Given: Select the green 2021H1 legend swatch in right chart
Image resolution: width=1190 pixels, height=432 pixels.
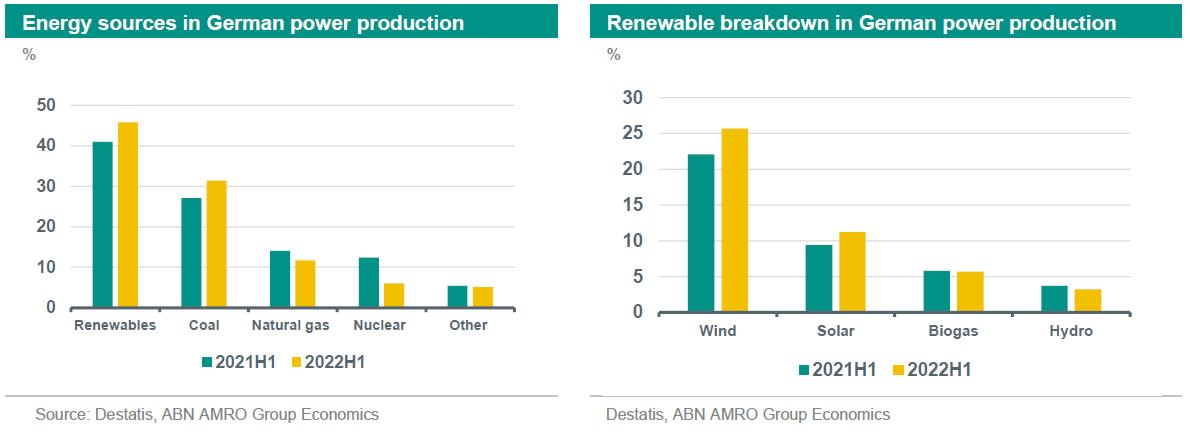Looking at the screenshot, I should tap(804, 370).
